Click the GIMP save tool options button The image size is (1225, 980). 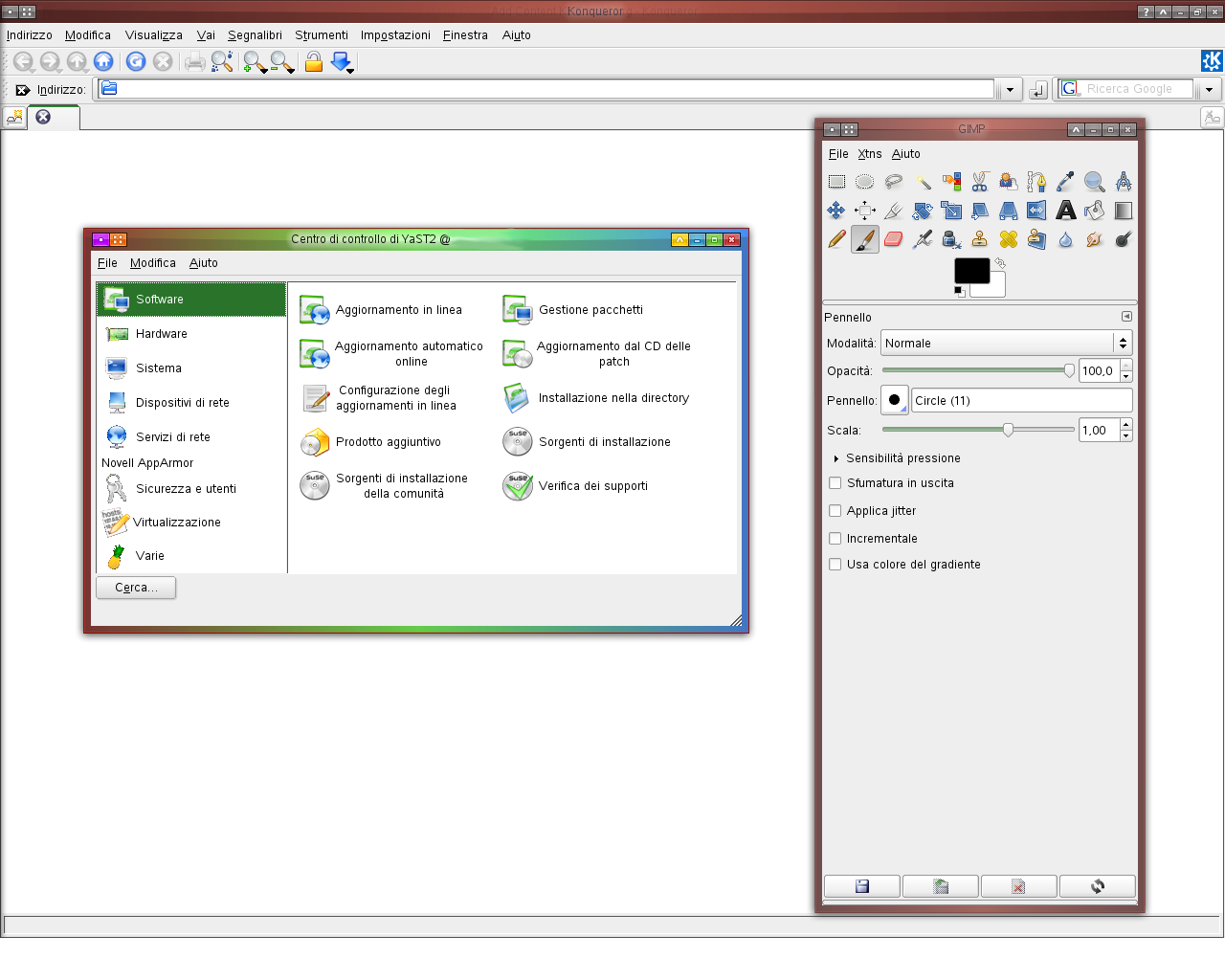click(x=862, y=886)
